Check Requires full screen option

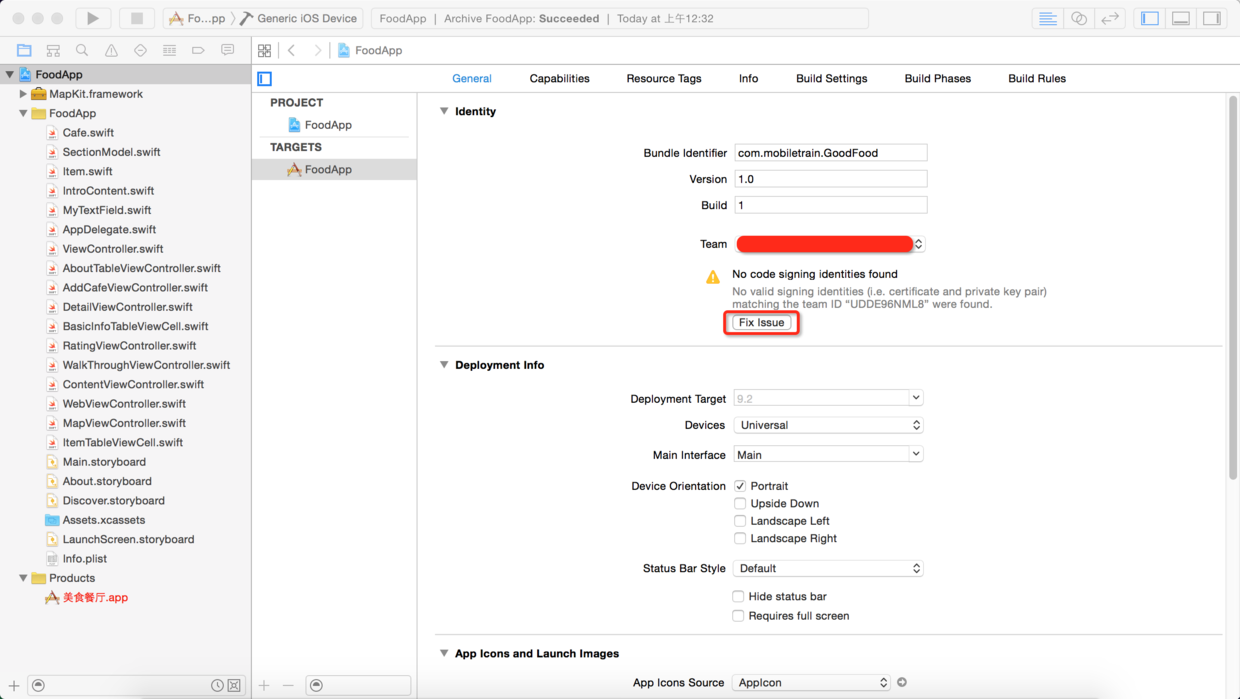pos(738,616)
